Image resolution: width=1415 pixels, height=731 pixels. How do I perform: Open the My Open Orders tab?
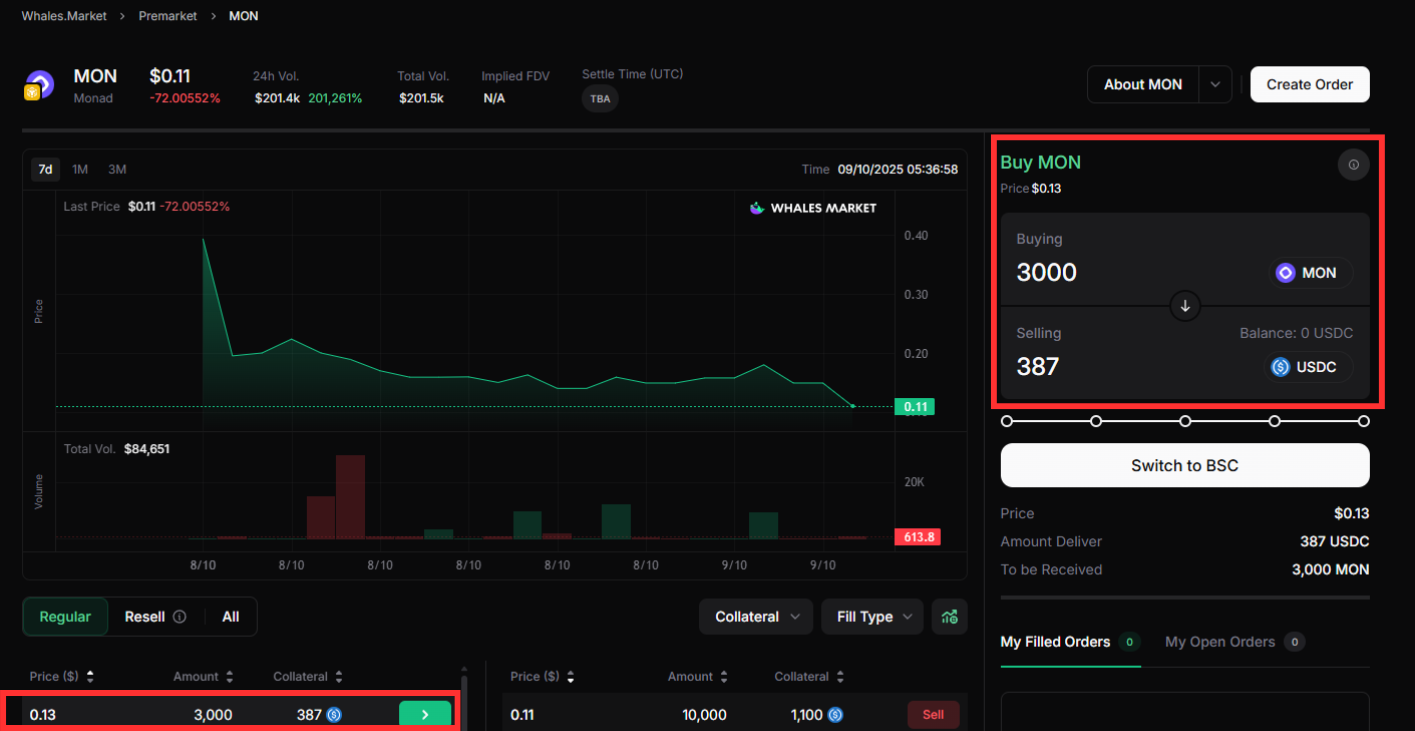pos(1219,642)
